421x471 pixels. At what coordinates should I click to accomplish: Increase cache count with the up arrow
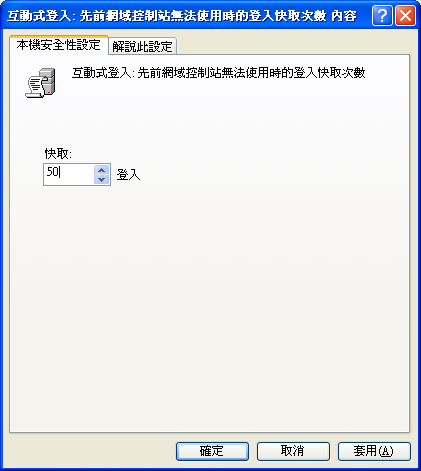[102, 170]
